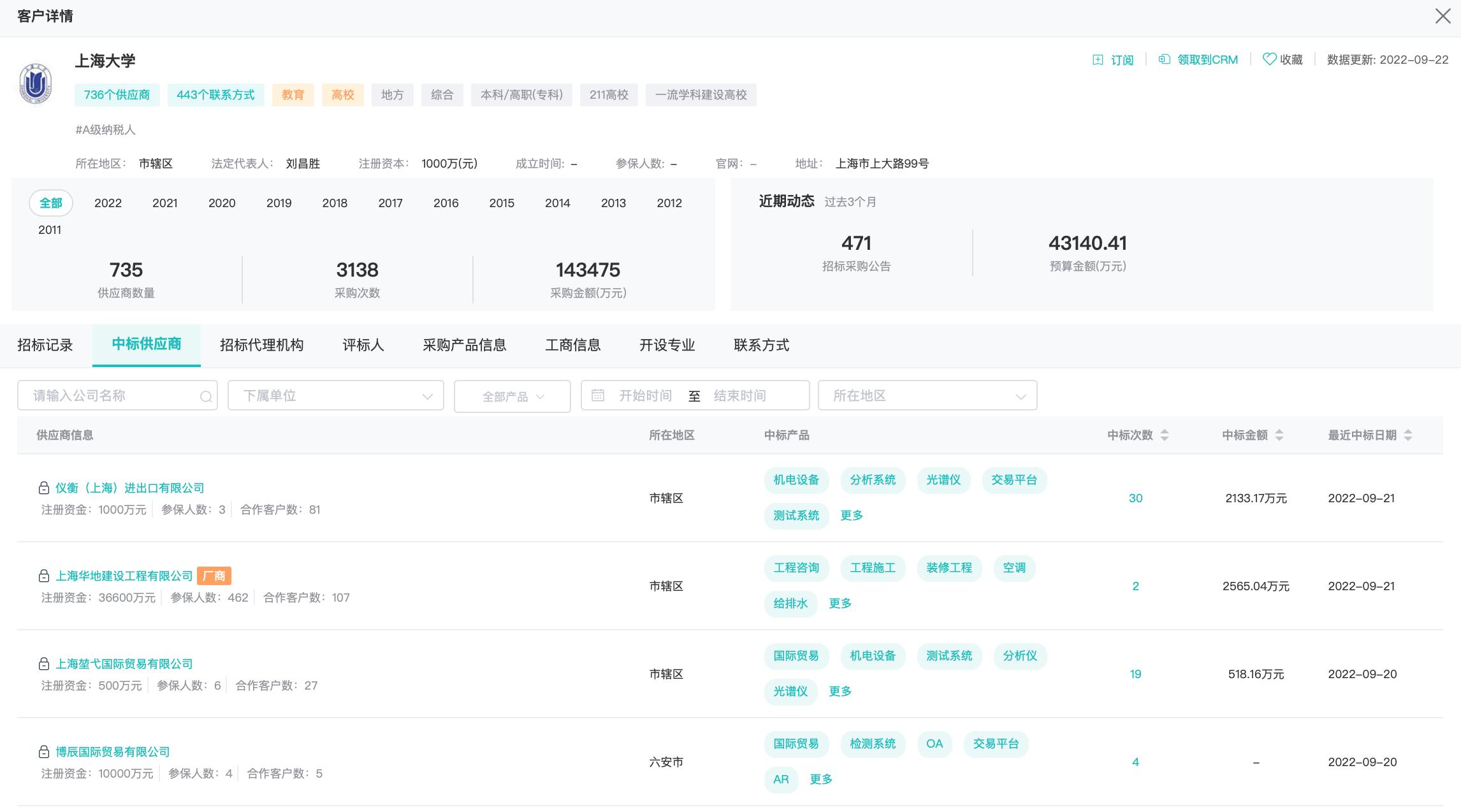
Task: Switch to the 联系方式 tab
Action: (x=762, y=345)
